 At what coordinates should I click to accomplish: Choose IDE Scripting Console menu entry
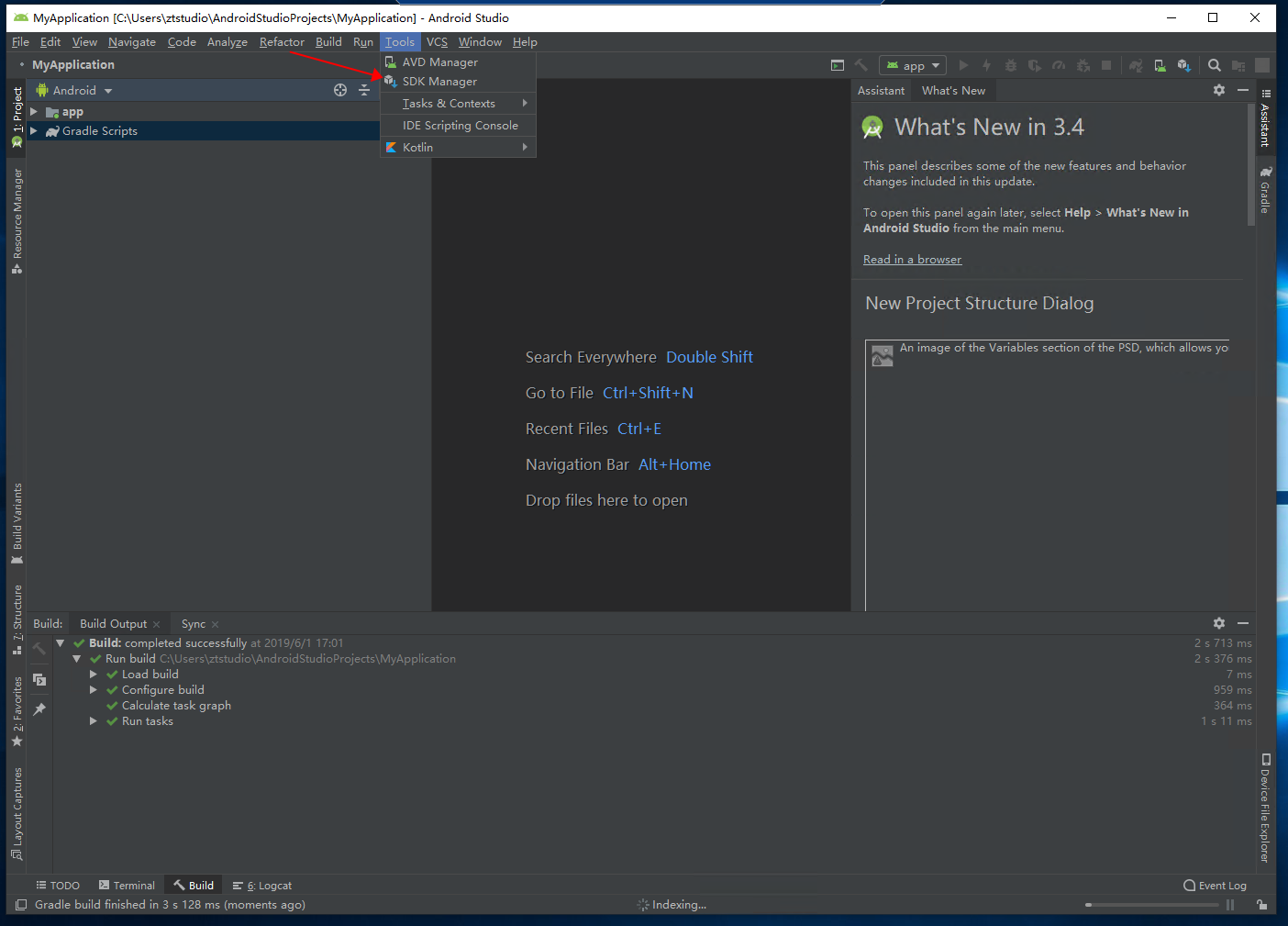pos(458,126)
